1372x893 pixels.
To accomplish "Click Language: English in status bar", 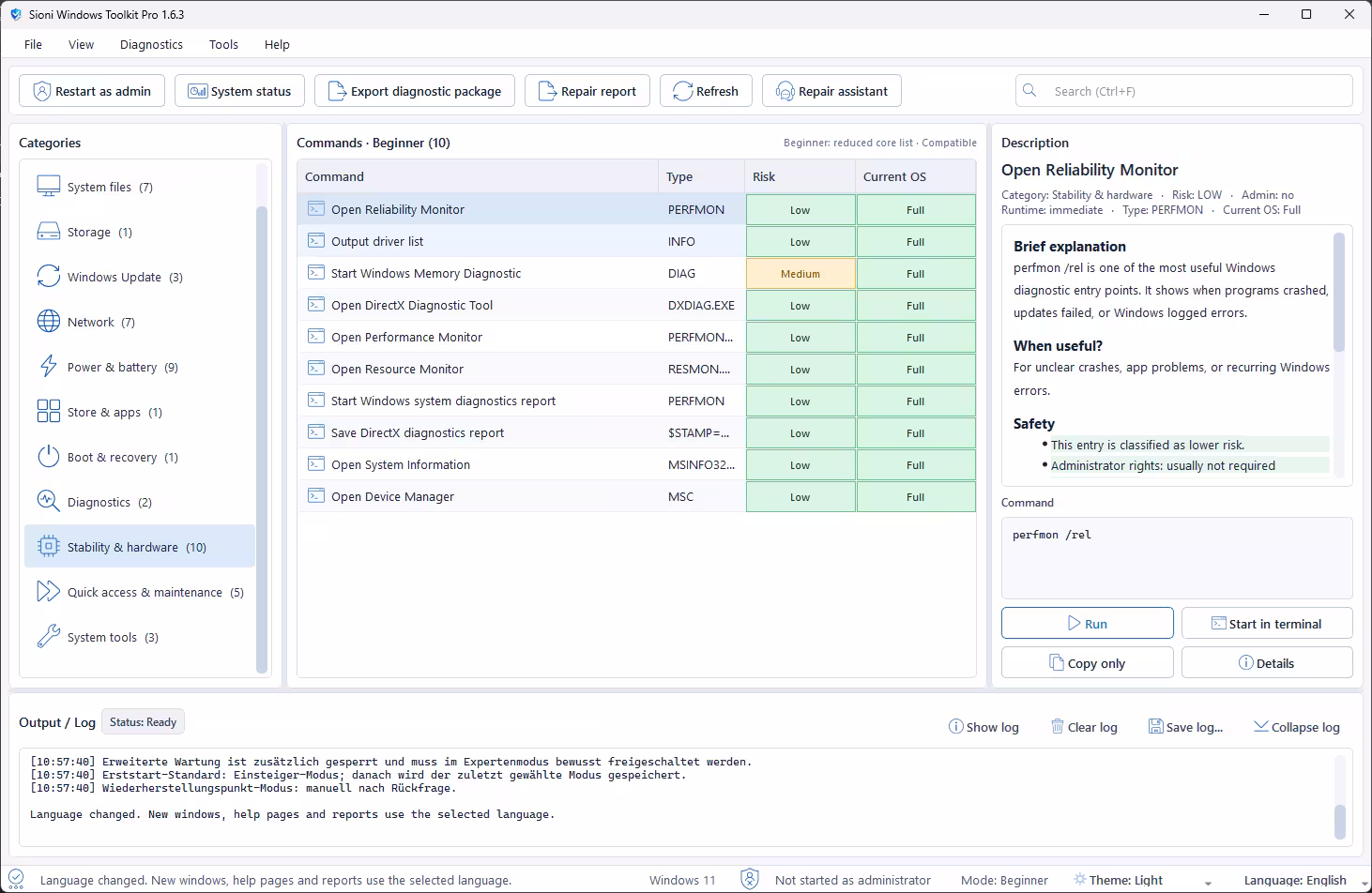I will point(1295,880).
